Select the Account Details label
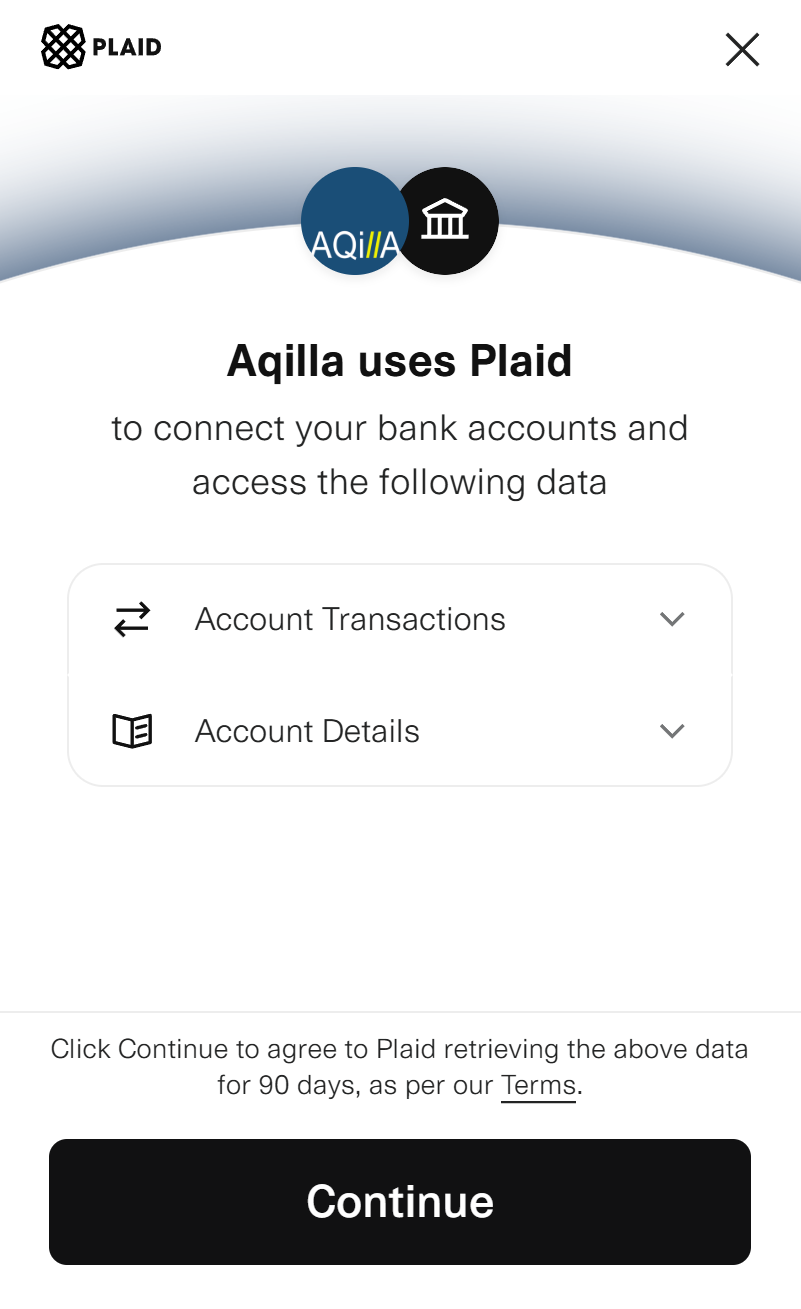This screenshot has height=1309, width=801. click(307, 731)
